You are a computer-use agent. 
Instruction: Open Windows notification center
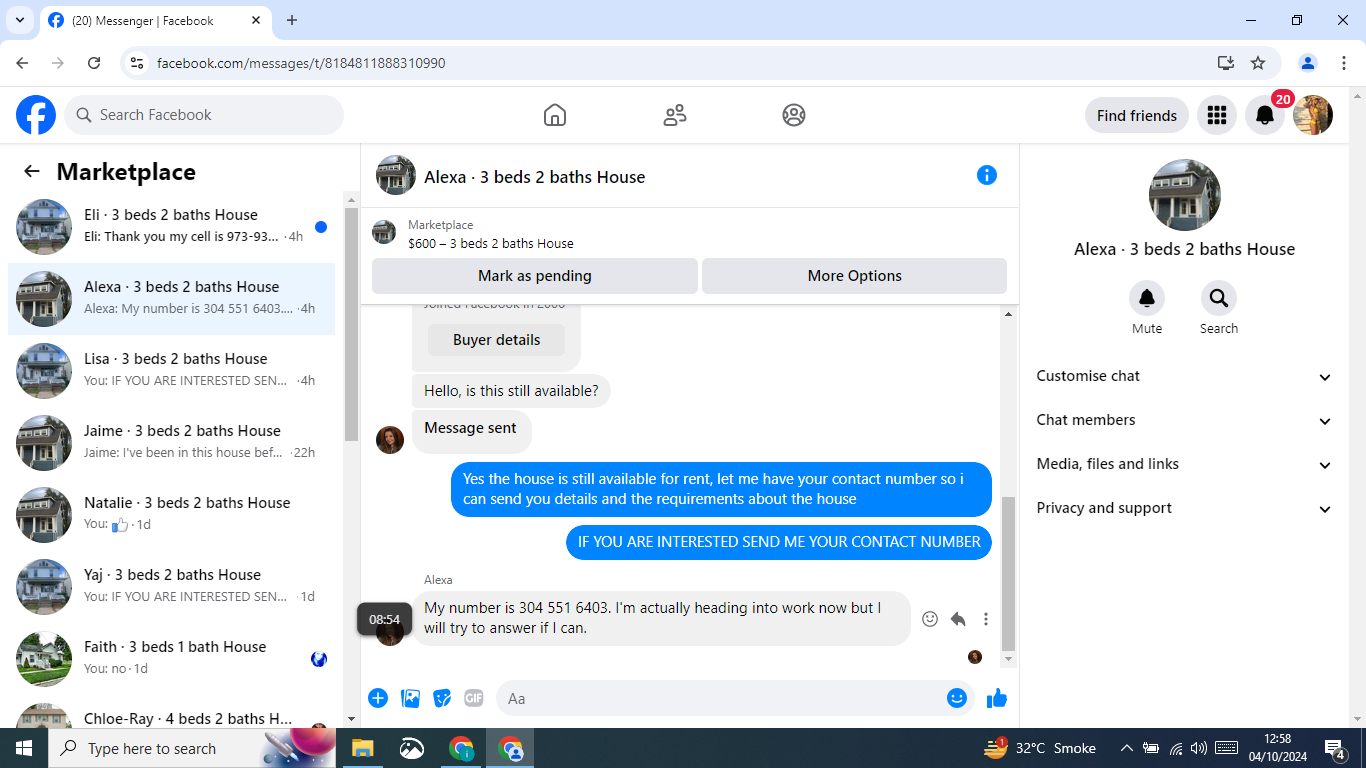coord(1335,748)
